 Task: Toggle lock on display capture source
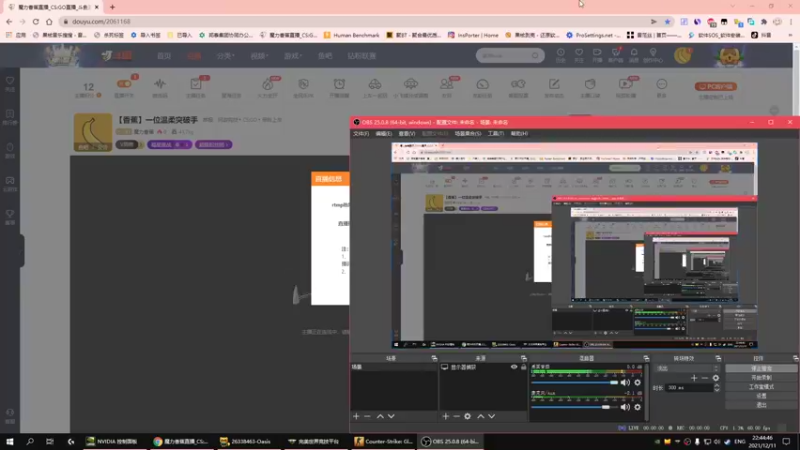(523, 367)
